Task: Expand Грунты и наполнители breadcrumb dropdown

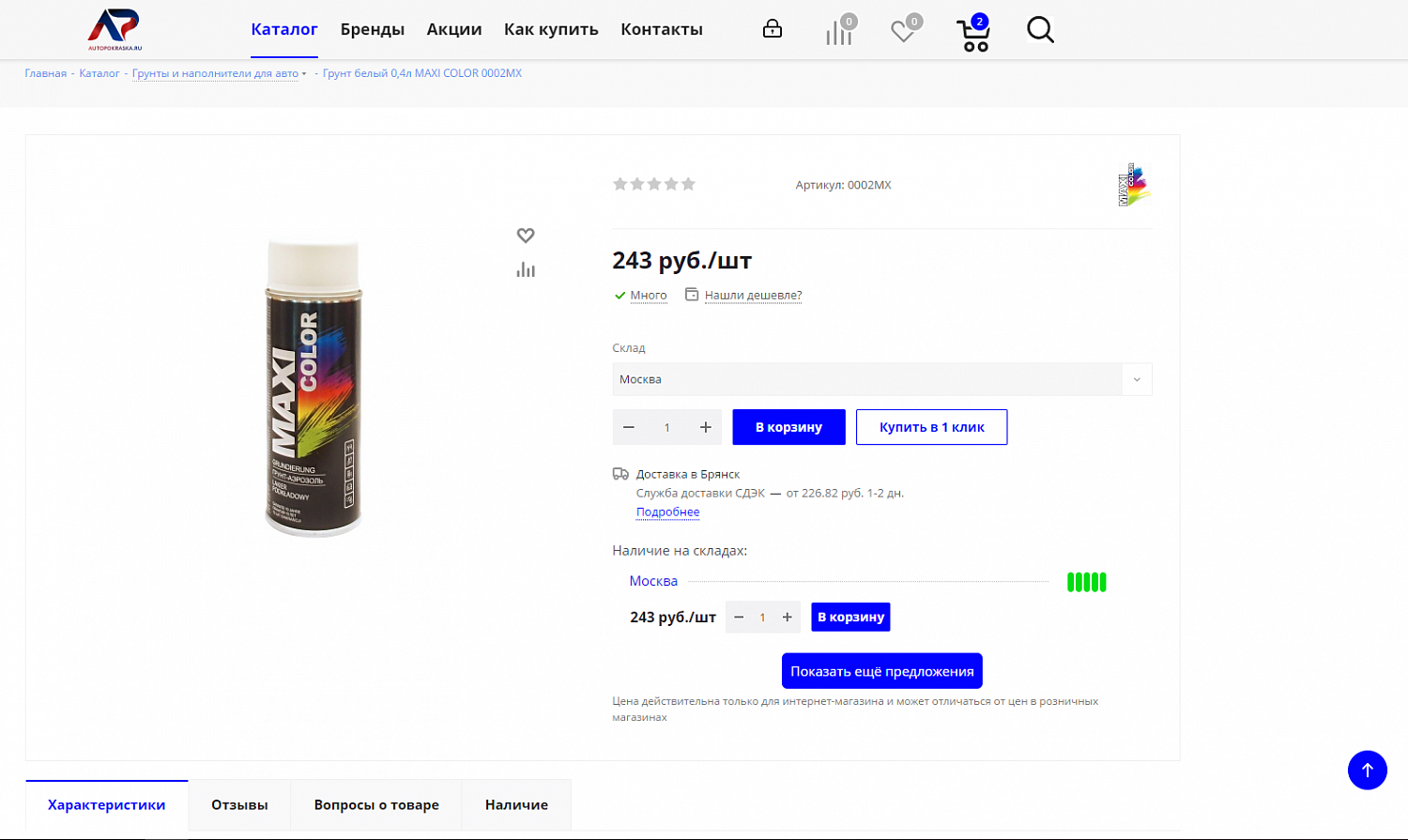Action: click(x=304, y=73)
